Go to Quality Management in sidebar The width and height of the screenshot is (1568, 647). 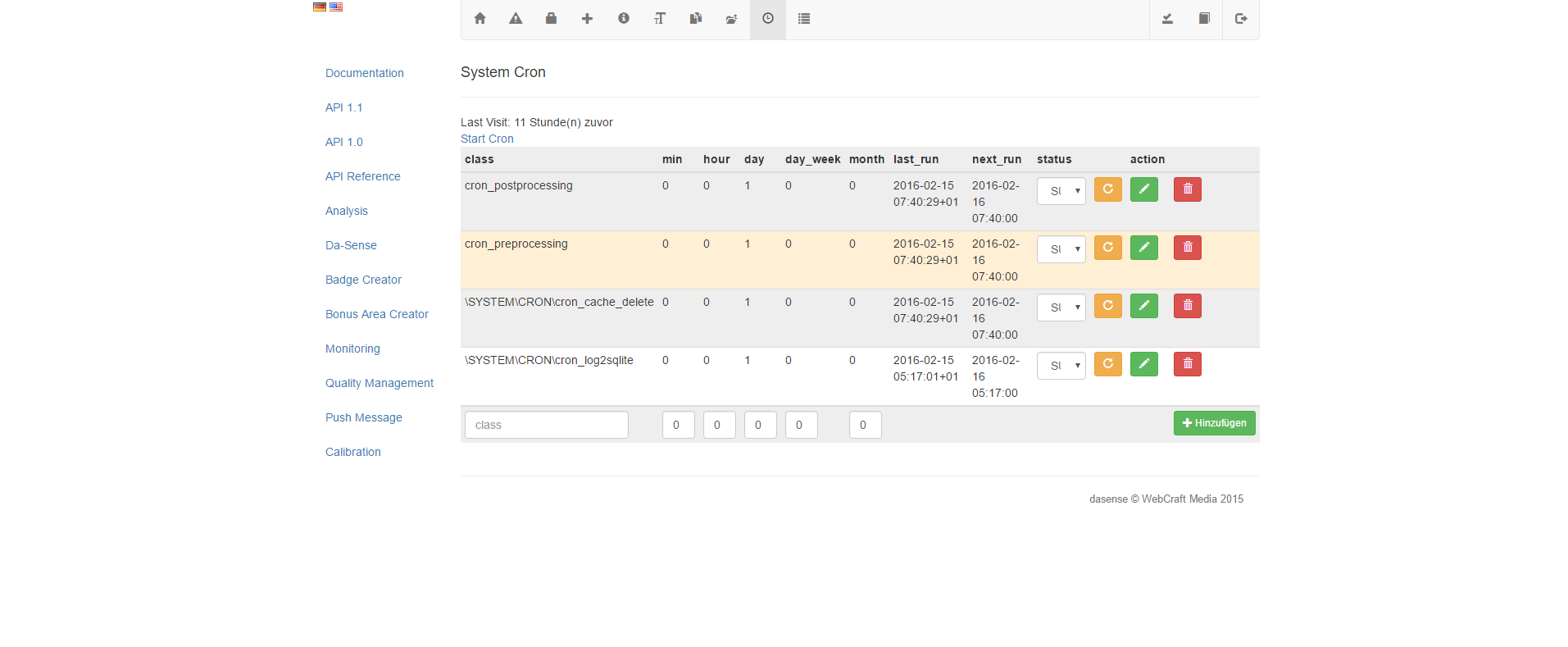379,383
